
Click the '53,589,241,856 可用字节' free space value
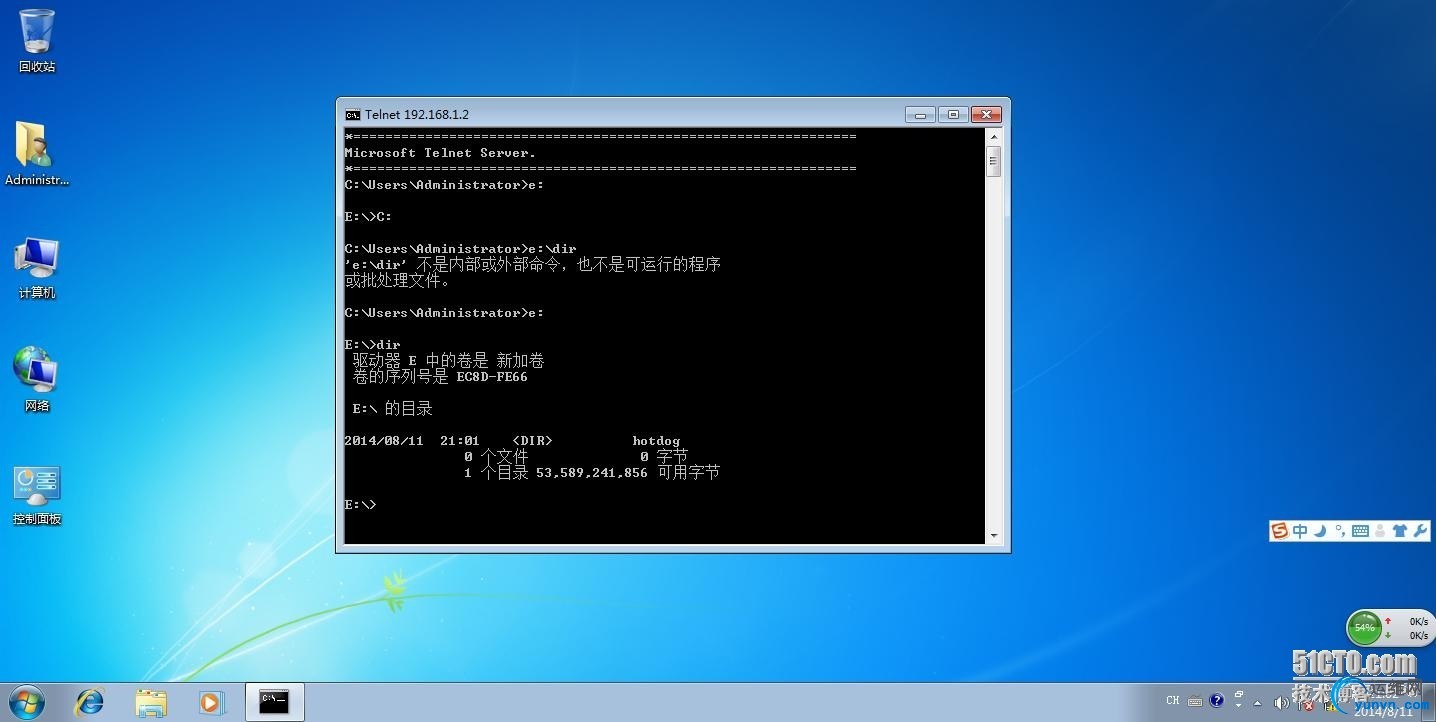pyautogui.click(x=628, y=473)
